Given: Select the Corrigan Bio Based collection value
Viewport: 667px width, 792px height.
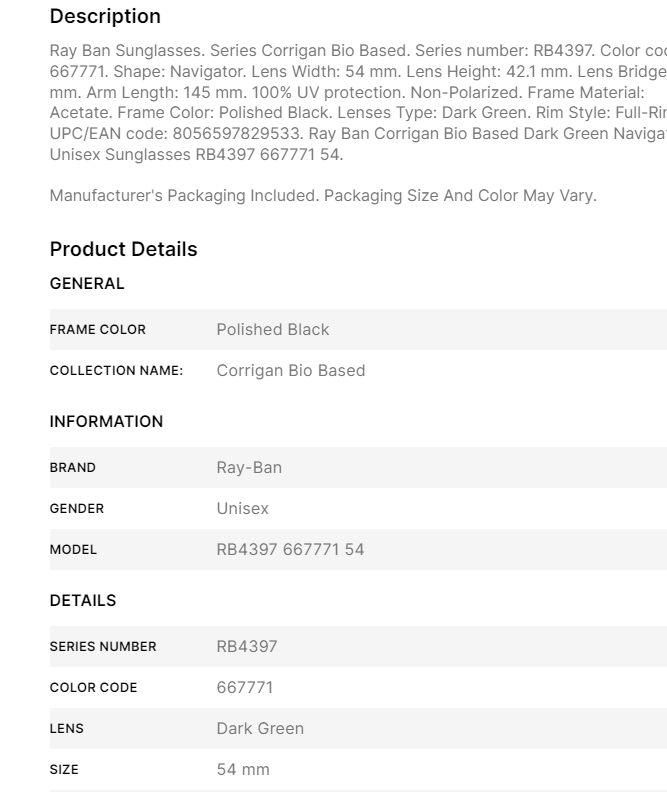Looking at the screenshot, I should click(x=290, y=371).
